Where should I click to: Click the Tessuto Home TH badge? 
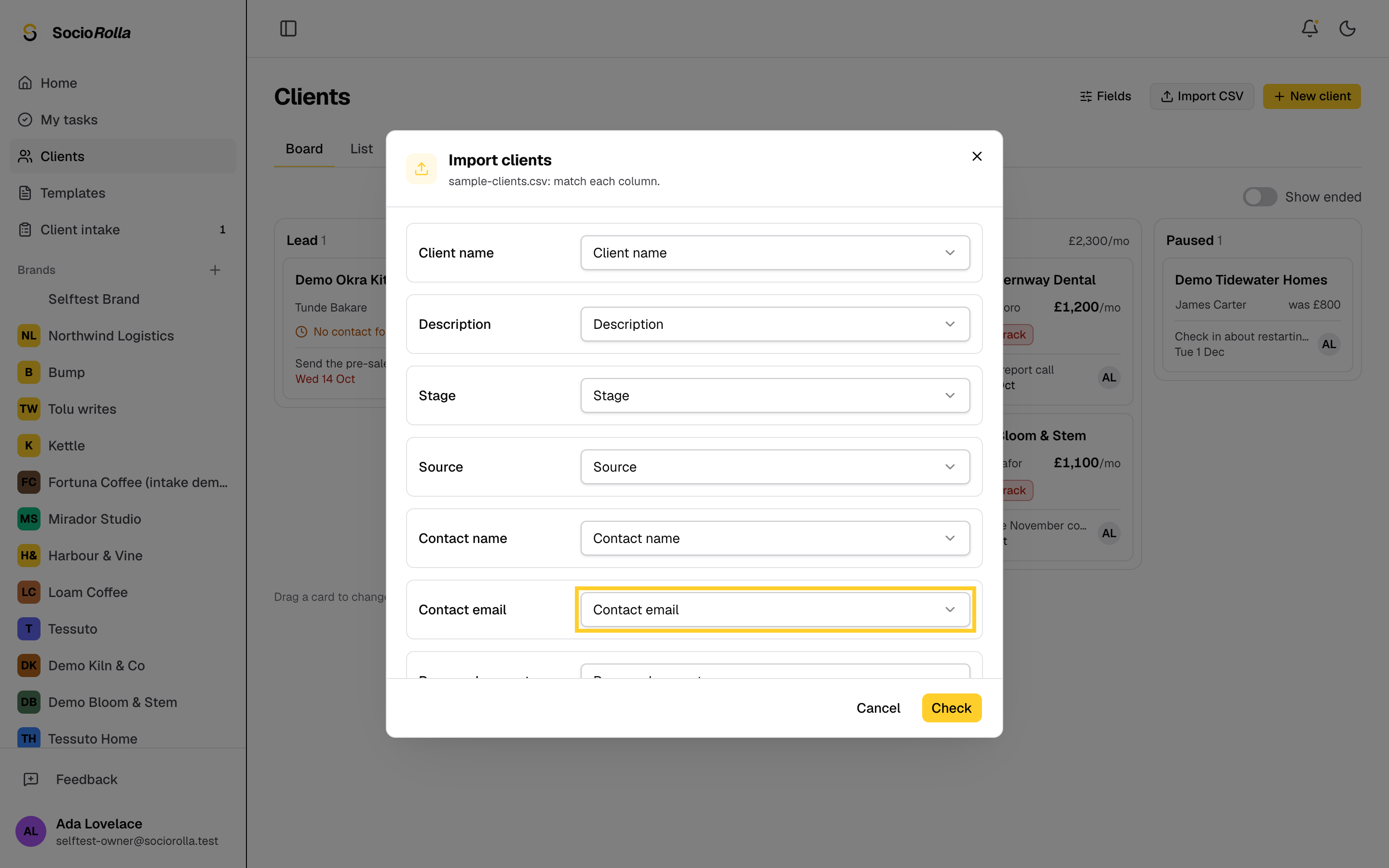[29, 738]
